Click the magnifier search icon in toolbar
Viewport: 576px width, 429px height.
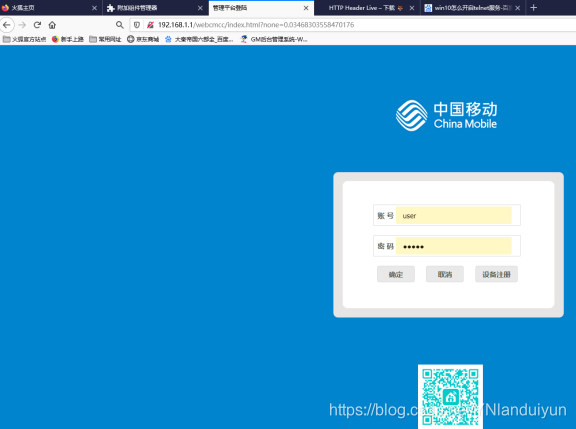[x=119, y=25]
